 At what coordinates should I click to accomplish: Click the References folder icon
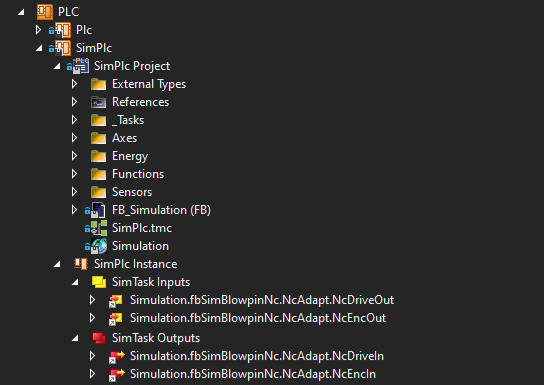pyautogui.click(x=99, y=102)
